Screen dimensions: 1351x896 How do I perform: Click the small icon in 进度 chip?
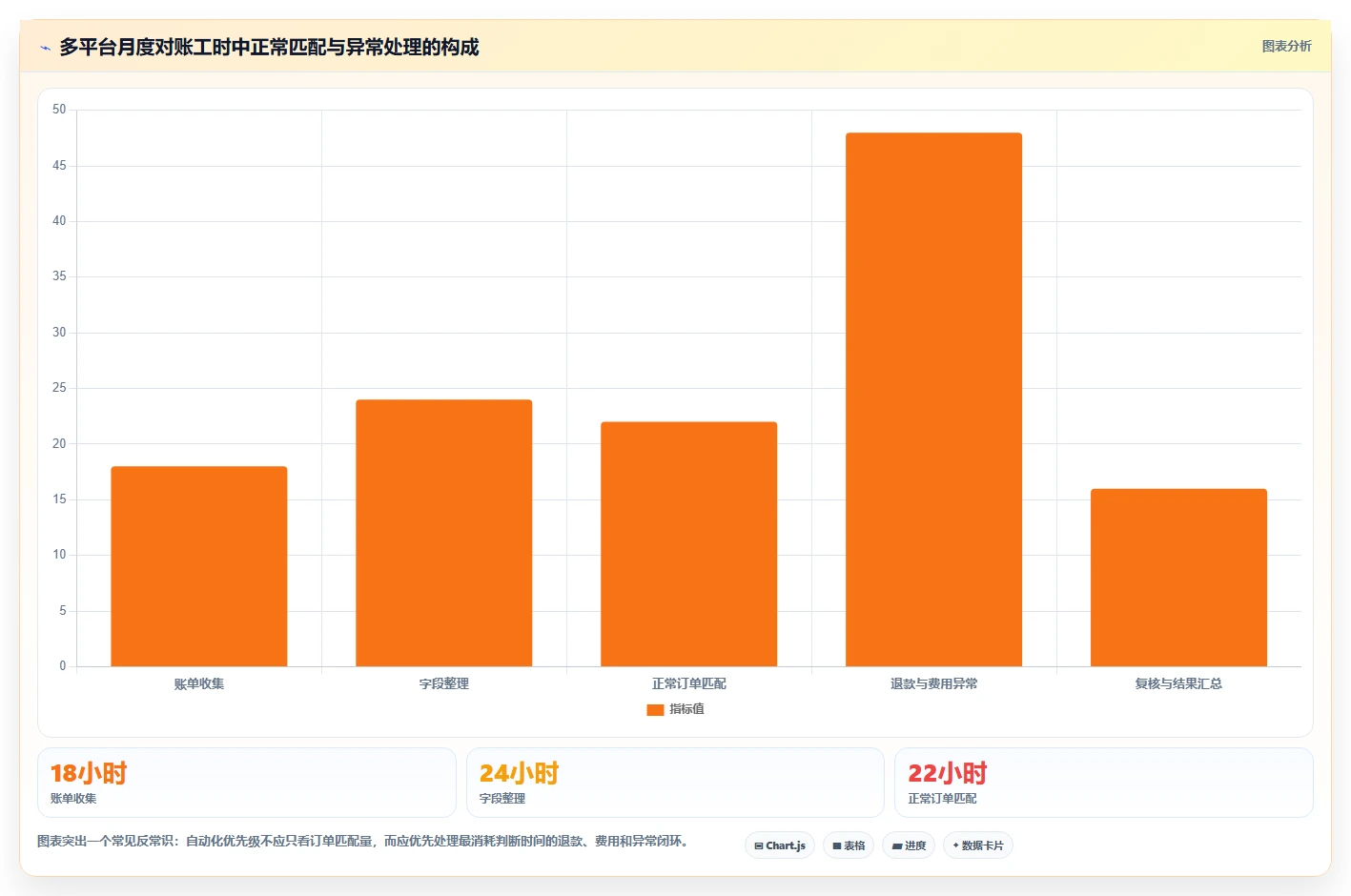pos(897,846)
